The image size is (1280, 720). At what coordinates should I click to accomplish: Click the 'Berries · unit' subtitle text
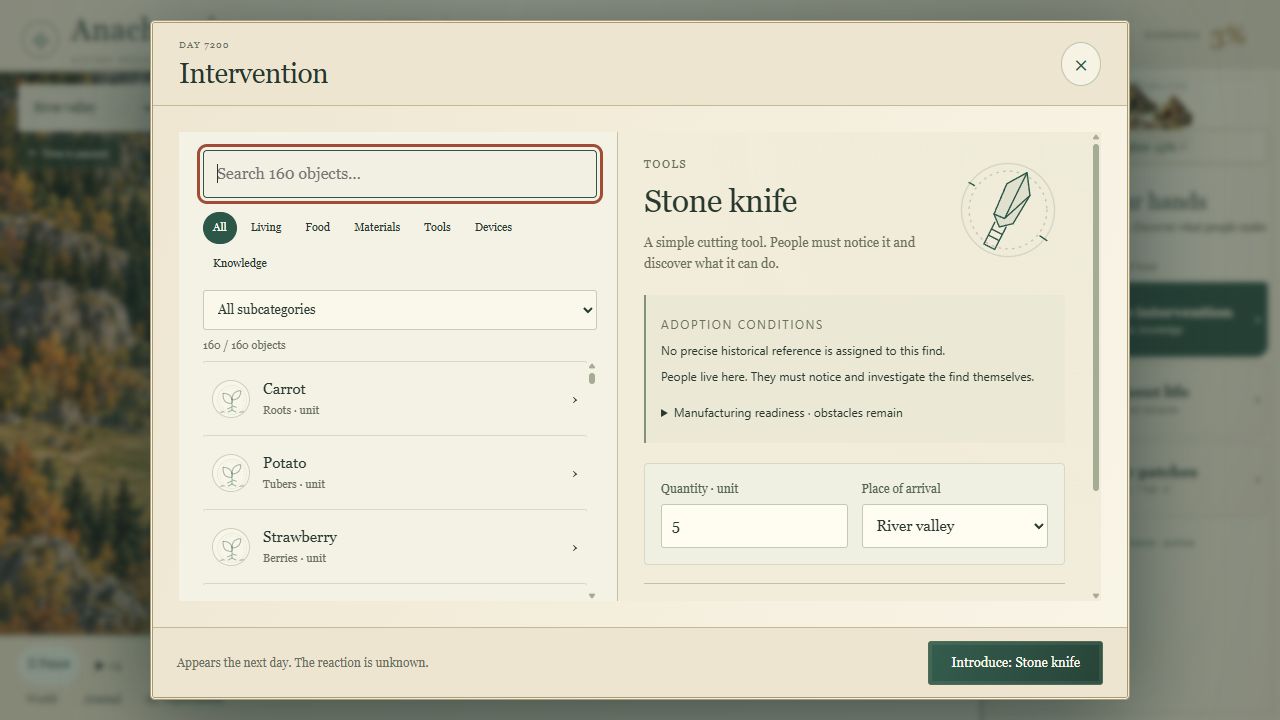click(294, 558)
